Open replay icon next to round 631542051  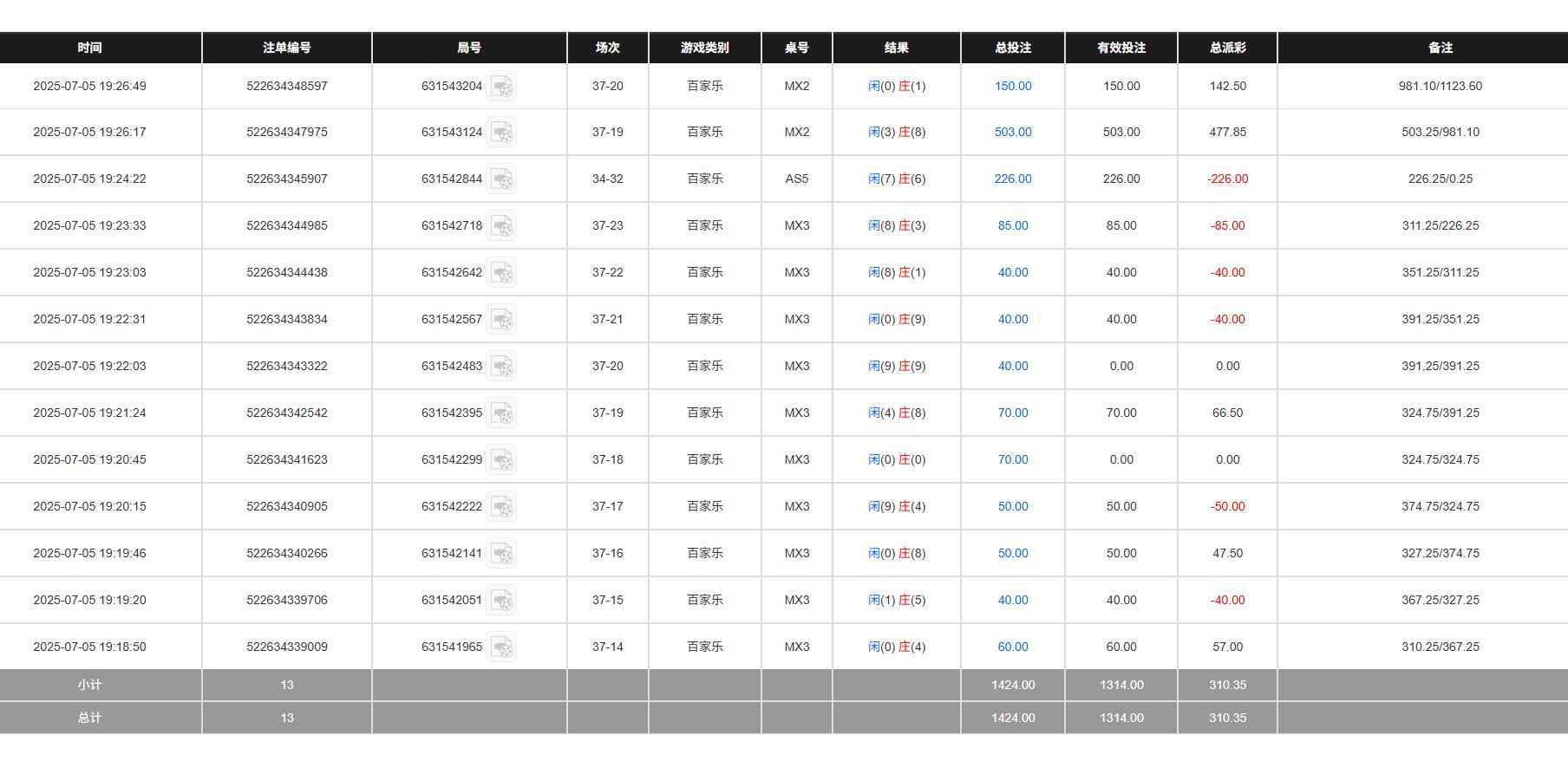501,601
